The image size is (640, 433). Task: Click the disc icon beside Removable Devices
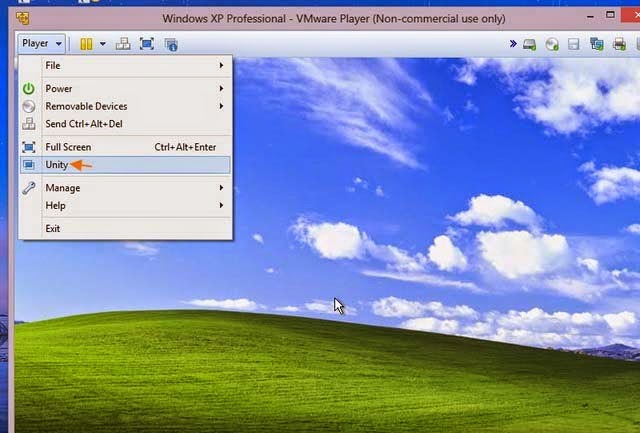tap(29, 107)
